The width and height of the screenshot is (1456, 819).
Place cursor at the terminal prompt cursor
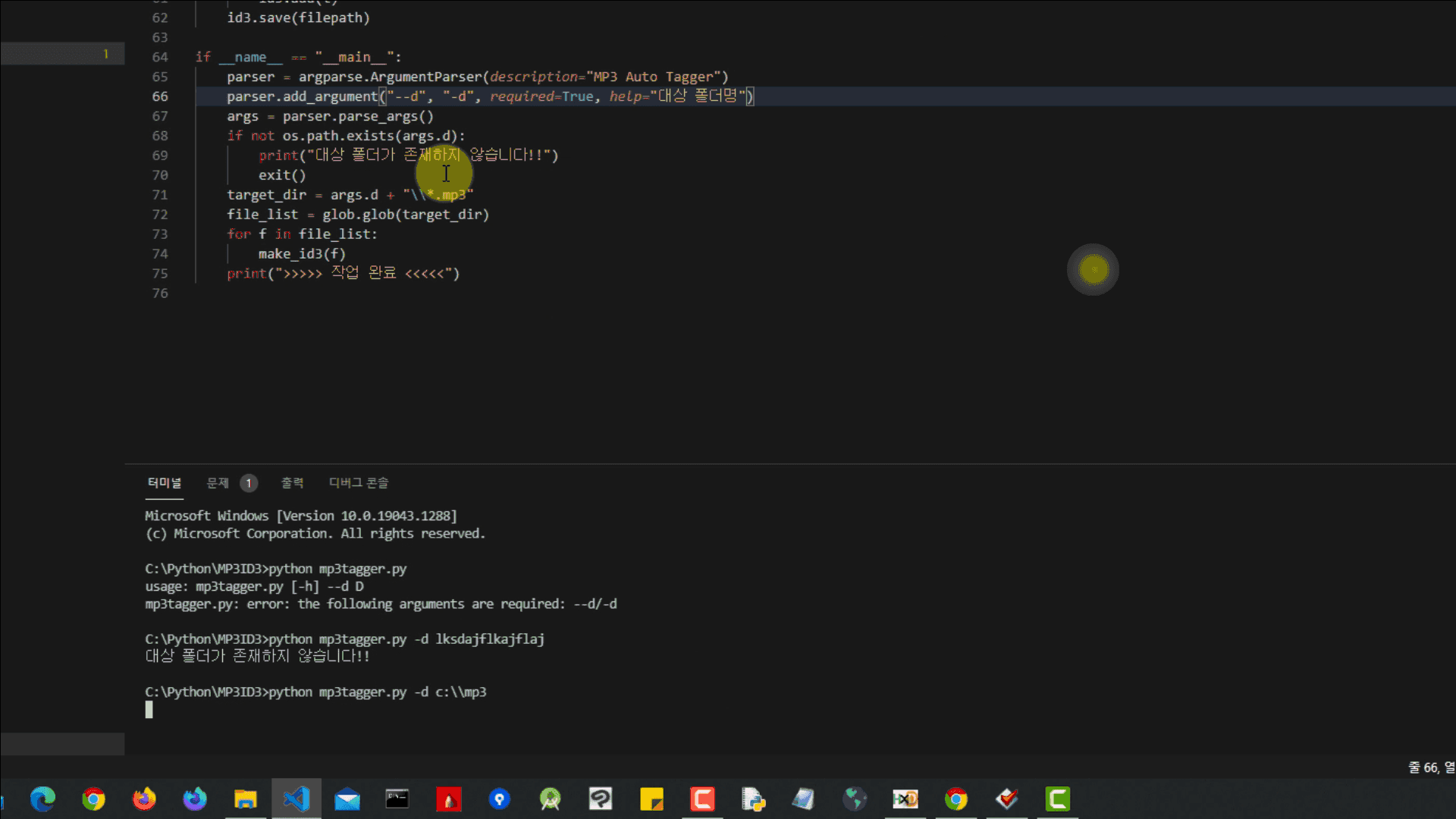[x=149, y=710]
